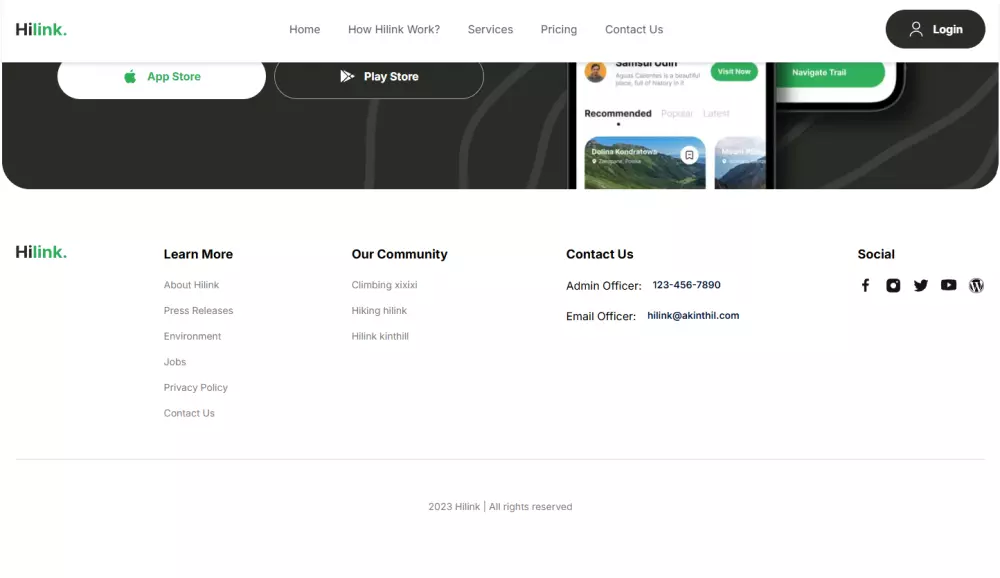Click Contact Us footer heading
Screen dimensions: 1000x578
[x=599, y=254]
